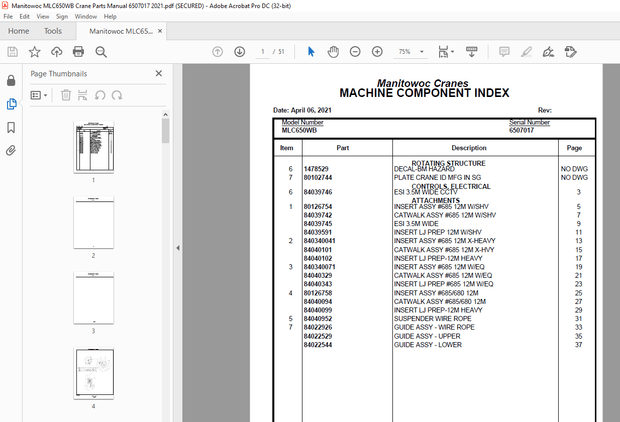Click description ESI 3.5M WIDE

coord(416,224)
